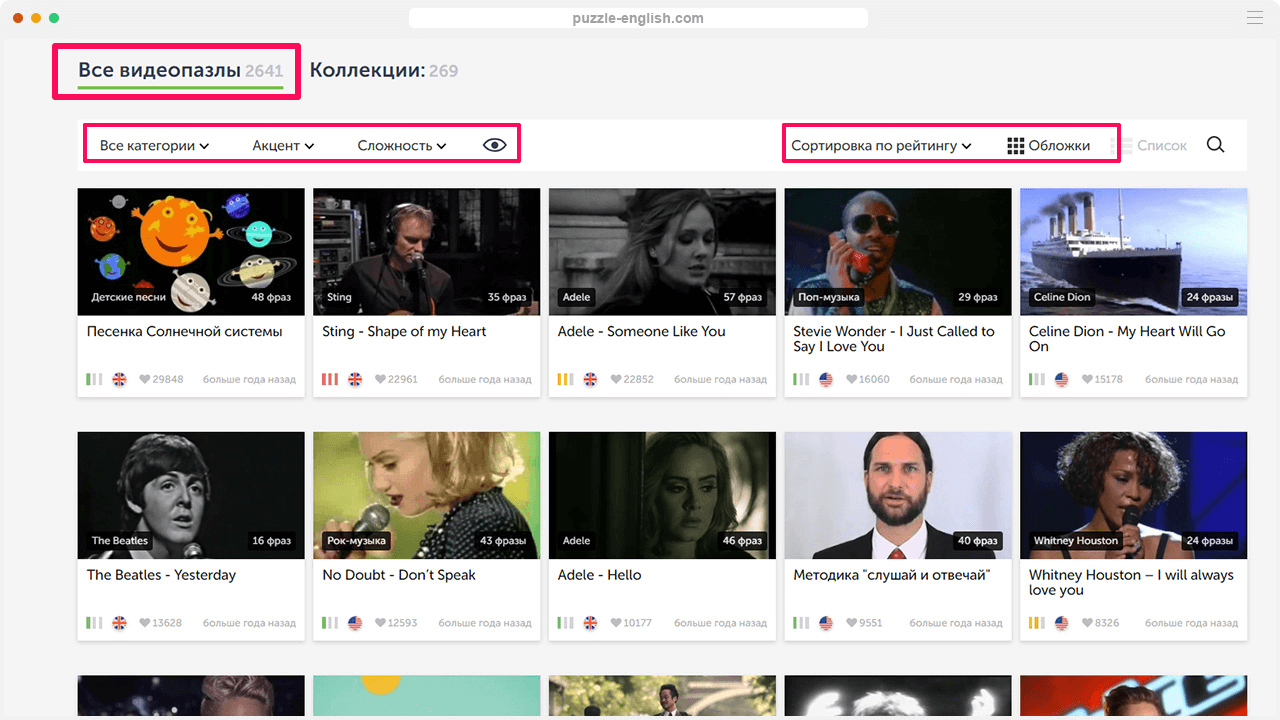The width and height of the screenshot is (1280, 720).
Task: Click heart icon on Adele - Hello card
Action: (616, 623)
